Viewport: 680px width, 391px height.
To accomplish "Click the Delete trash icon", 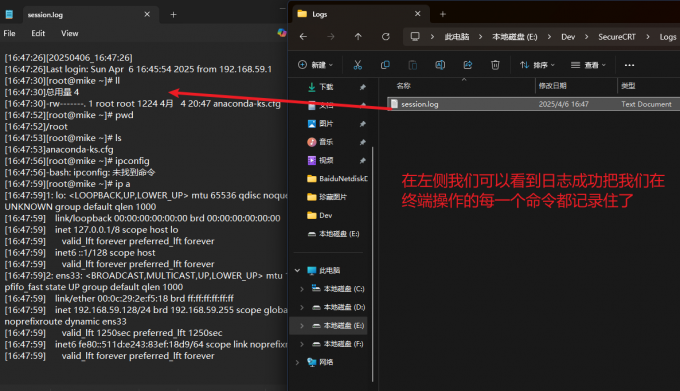I will (495, 65).
